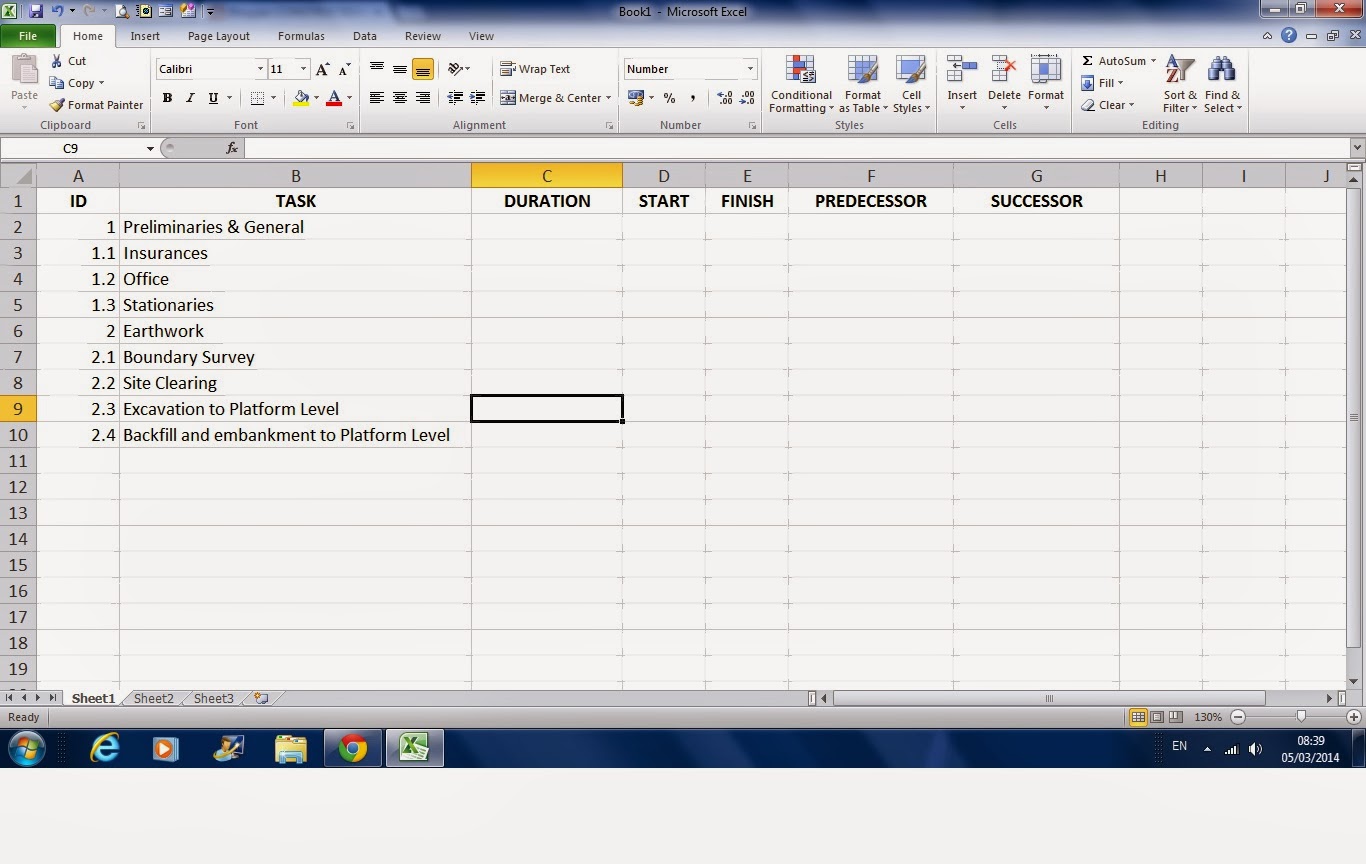Insert new cells via Insert icon
This screenshot has width=1366, height=864.
(x=961, y=75)
